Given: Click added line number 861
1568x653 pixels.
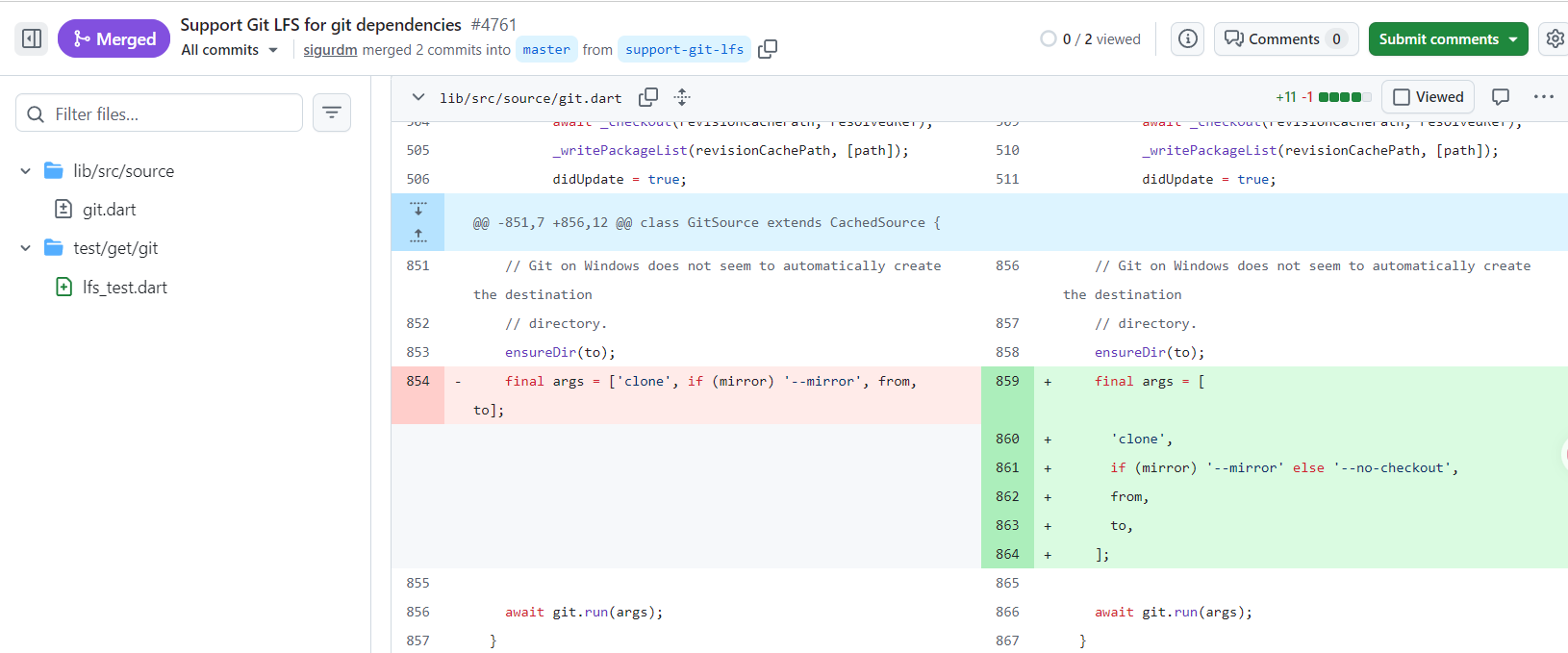Looking at the screenshot, I should pos(1007,467).
